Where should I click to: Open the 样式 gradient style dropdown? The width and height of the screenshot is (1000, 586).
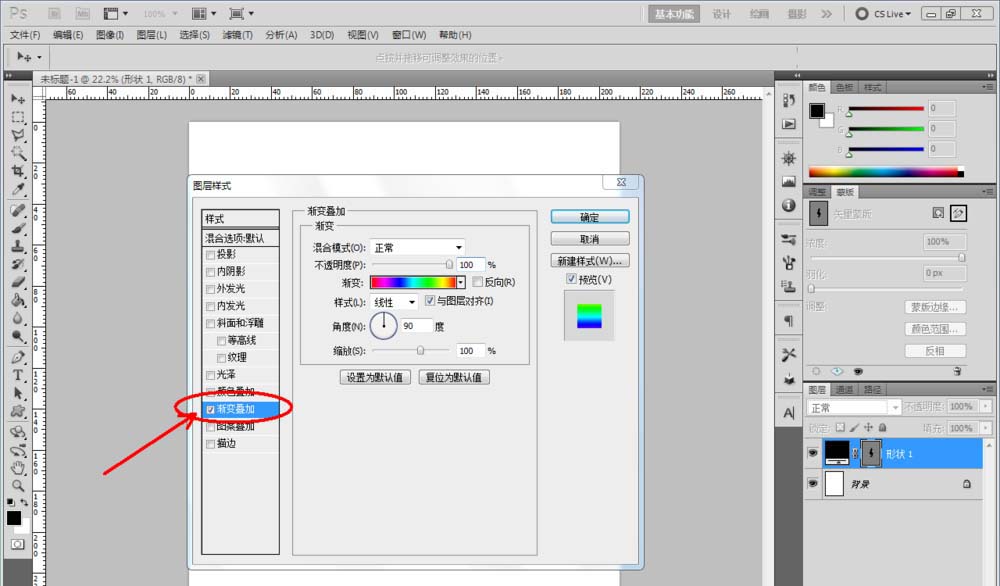click(x=394, y=301)
